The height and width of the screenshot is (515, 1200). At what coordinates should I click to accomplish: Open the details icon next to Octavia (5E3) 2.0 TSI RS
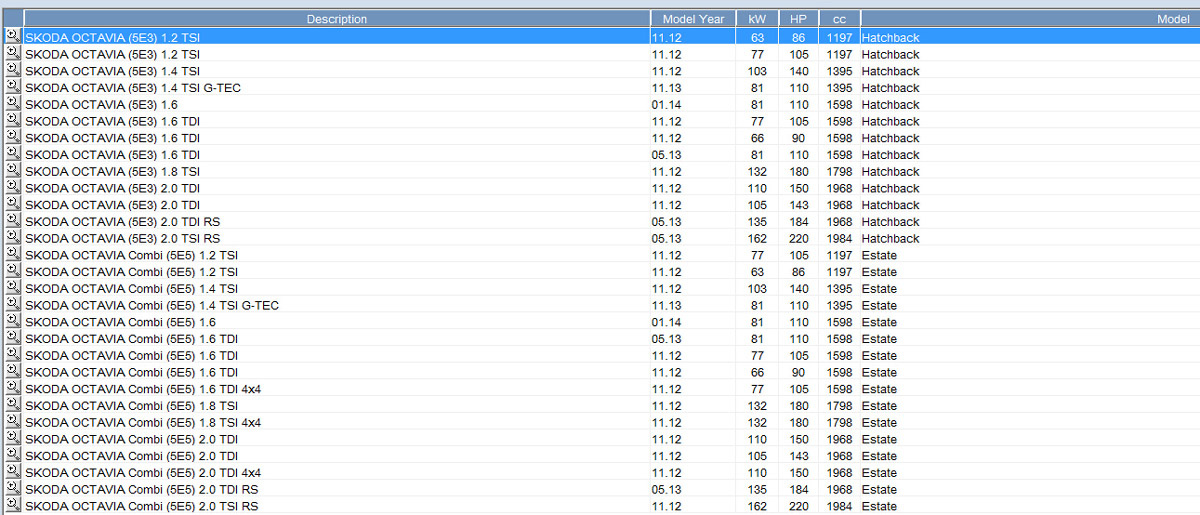click(x=12, y=238)
